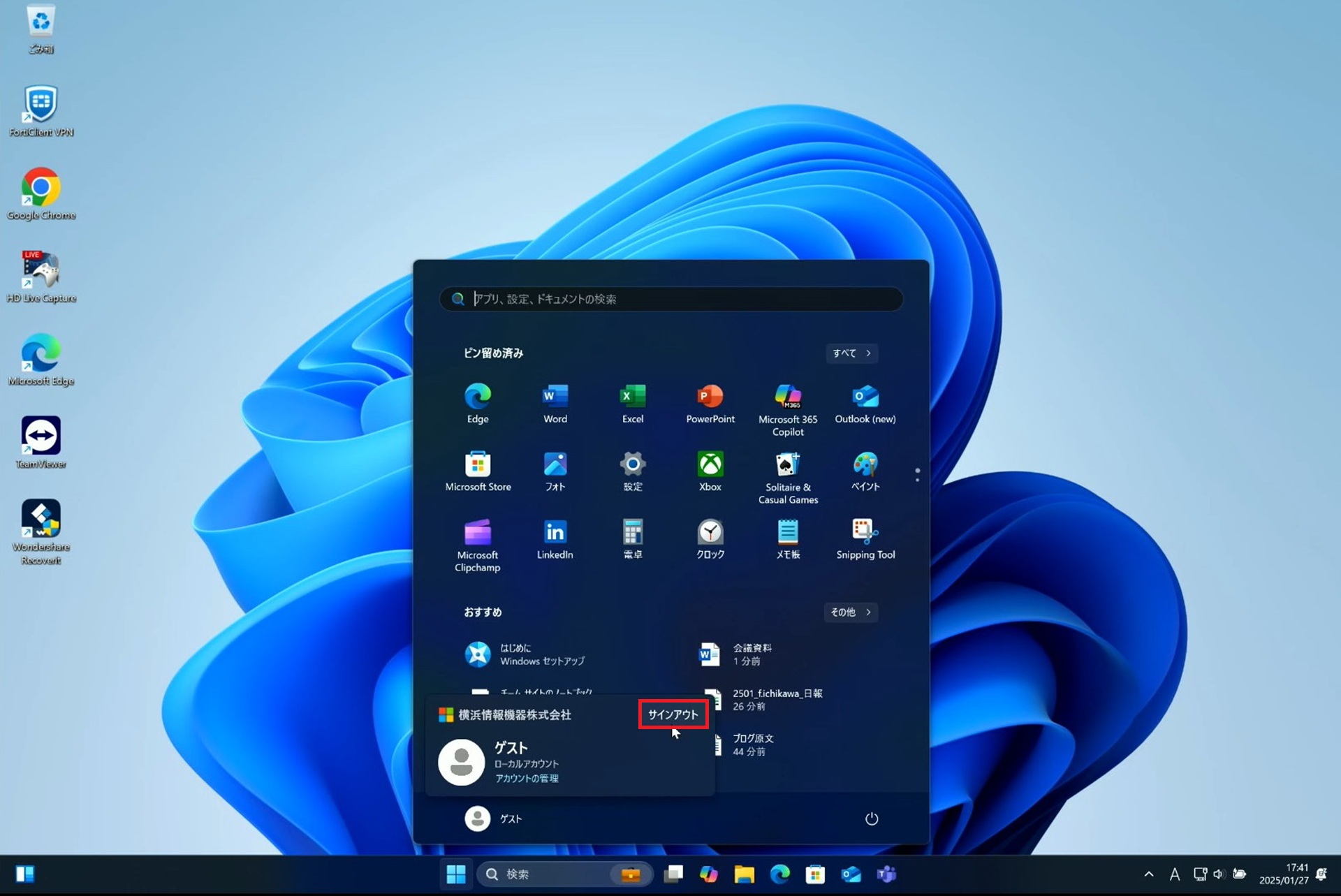
Task: Open volume tray icon
Action: pos(1219,874)
